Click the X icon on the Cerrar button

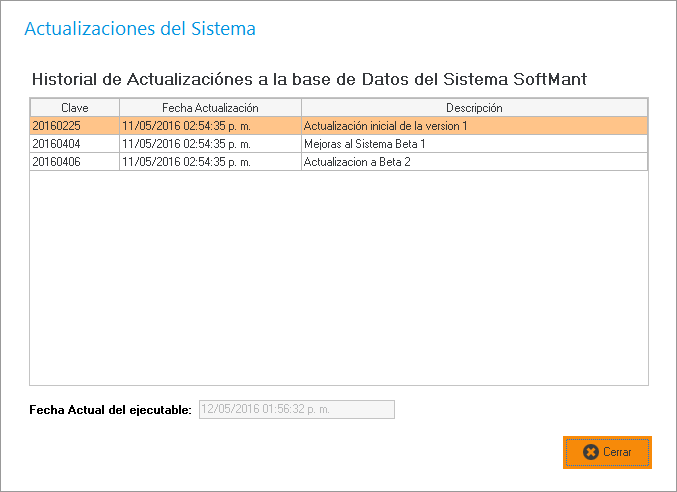click(591, 452)
